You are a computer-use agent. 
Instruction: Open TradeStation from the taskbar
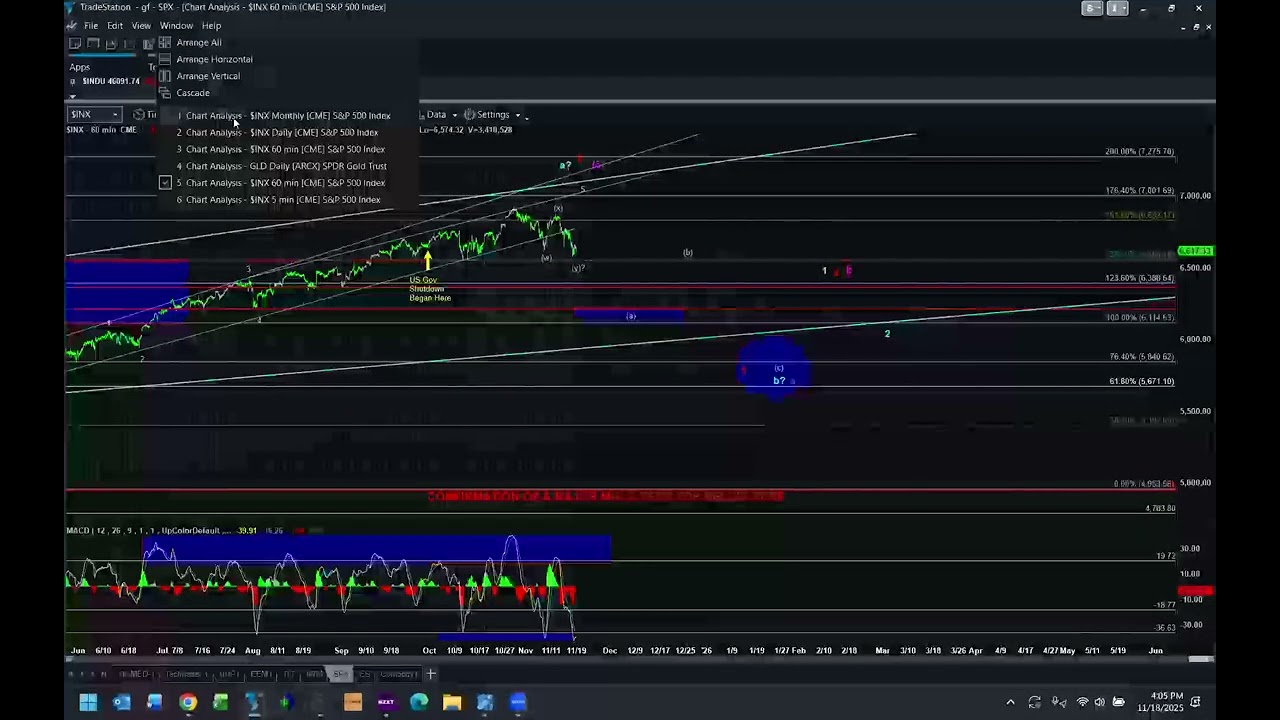(253, 702)
